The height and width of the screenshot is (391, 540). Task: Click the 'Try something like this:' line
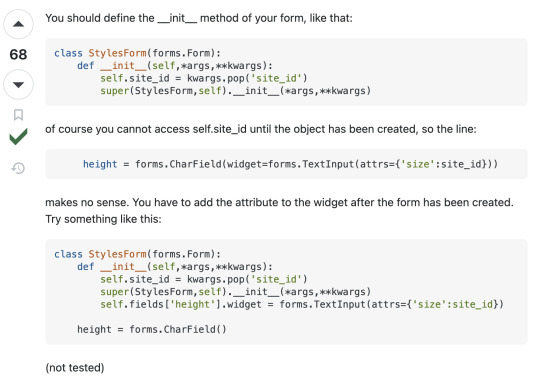103,219
